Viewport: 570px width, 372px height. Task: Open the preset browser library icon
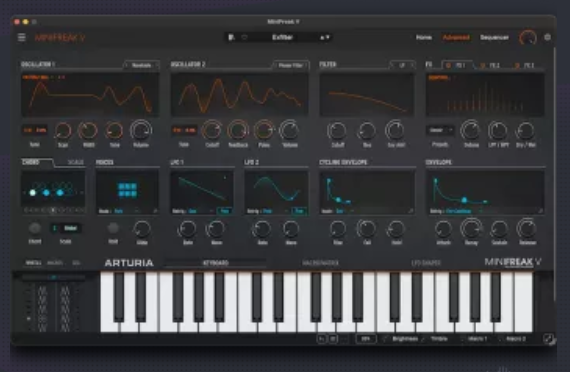231,37
